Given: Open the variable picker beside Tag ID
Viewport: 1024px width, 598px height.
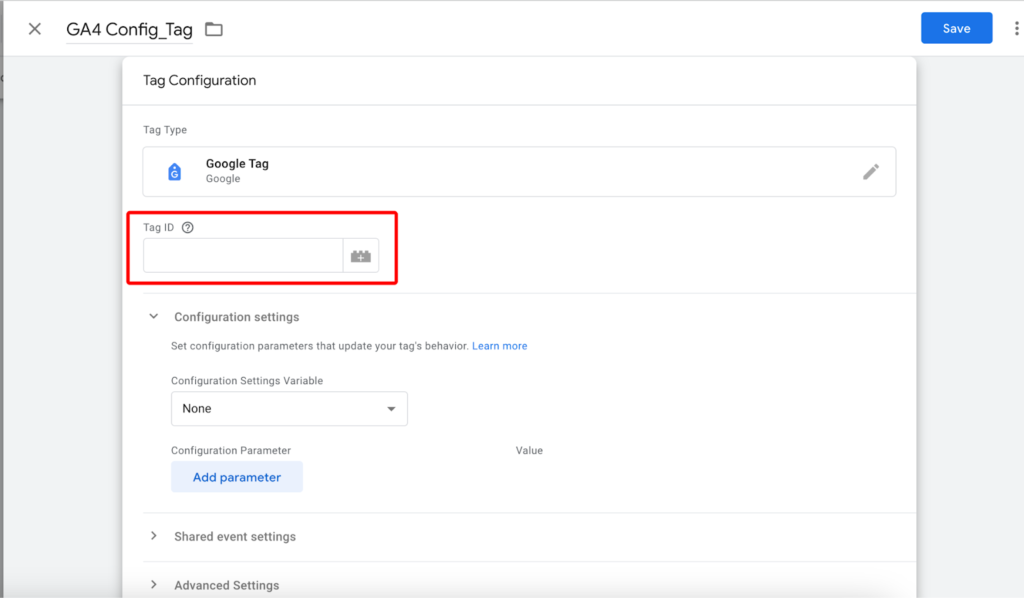Looking at the screenshot, I should pos(360,256).
